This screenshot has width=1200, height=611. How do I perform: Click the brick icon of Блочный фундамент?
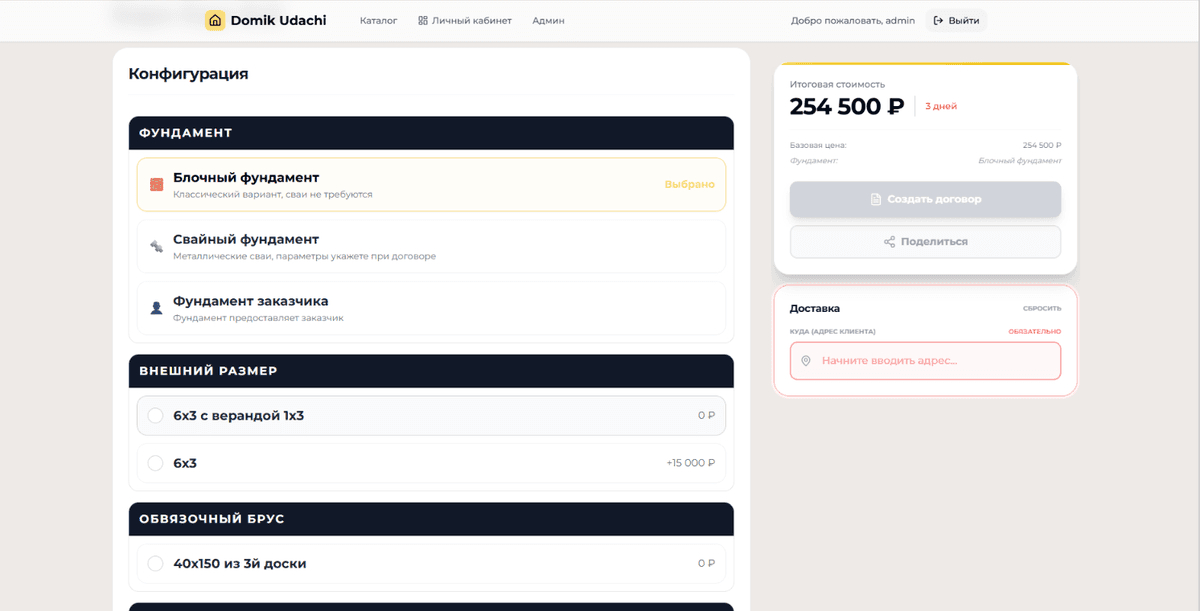click(156, 185)
